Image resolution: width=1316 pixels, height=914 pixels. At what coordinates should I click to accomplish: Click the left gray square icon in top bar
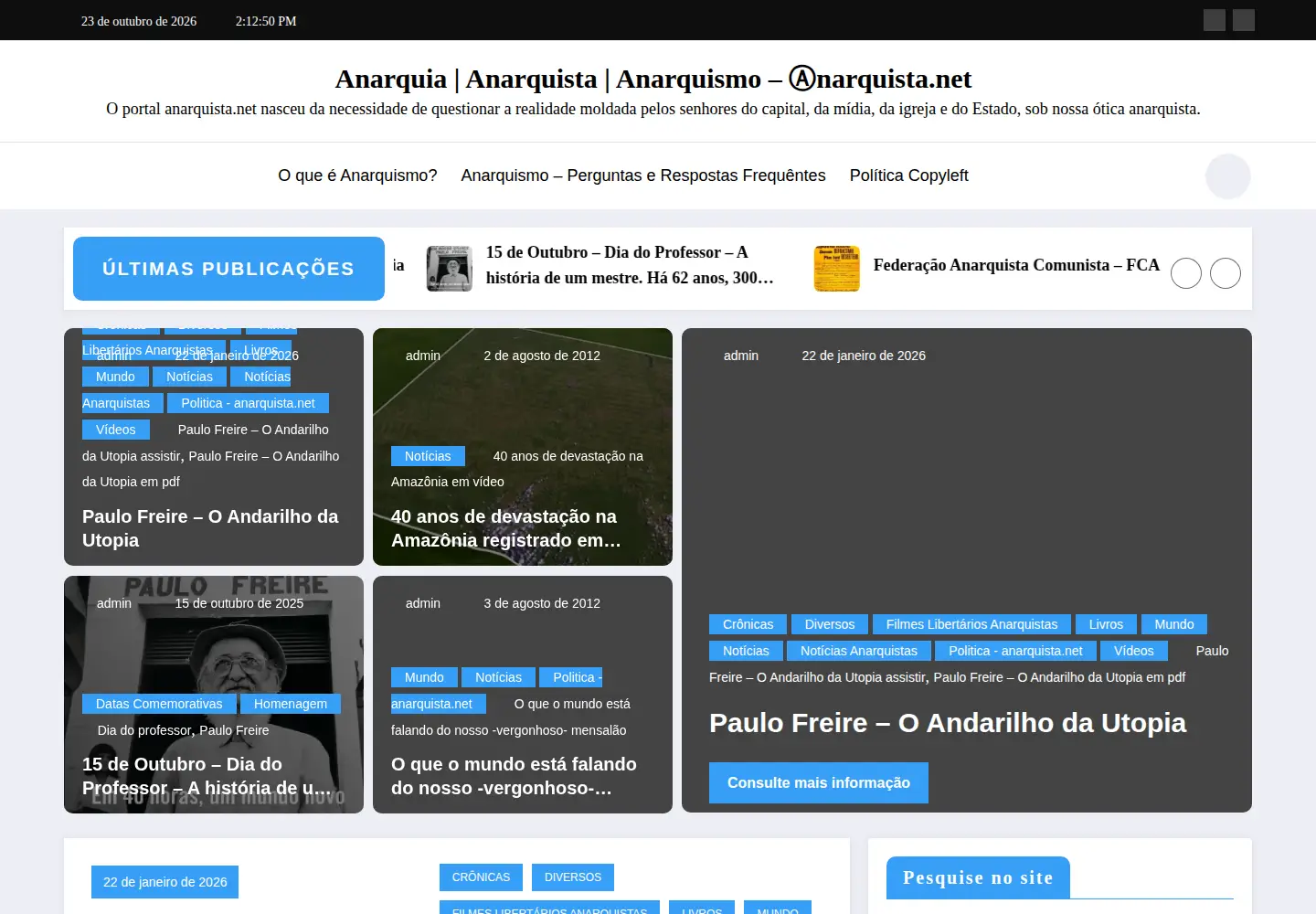coord(1215,20)
